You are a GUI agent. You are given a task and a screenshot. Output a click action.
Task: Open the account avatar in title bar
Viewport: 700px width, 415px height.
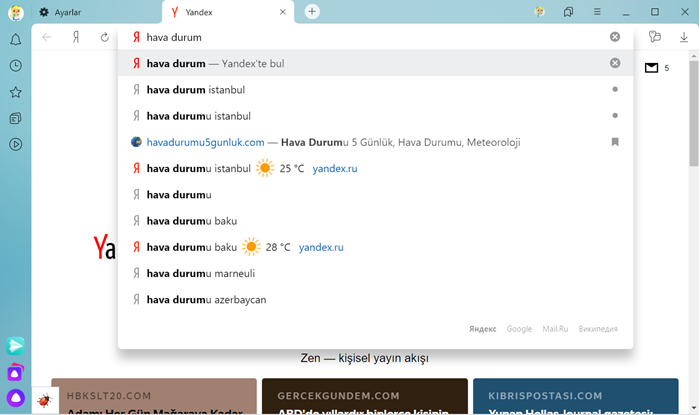point(540,12)
